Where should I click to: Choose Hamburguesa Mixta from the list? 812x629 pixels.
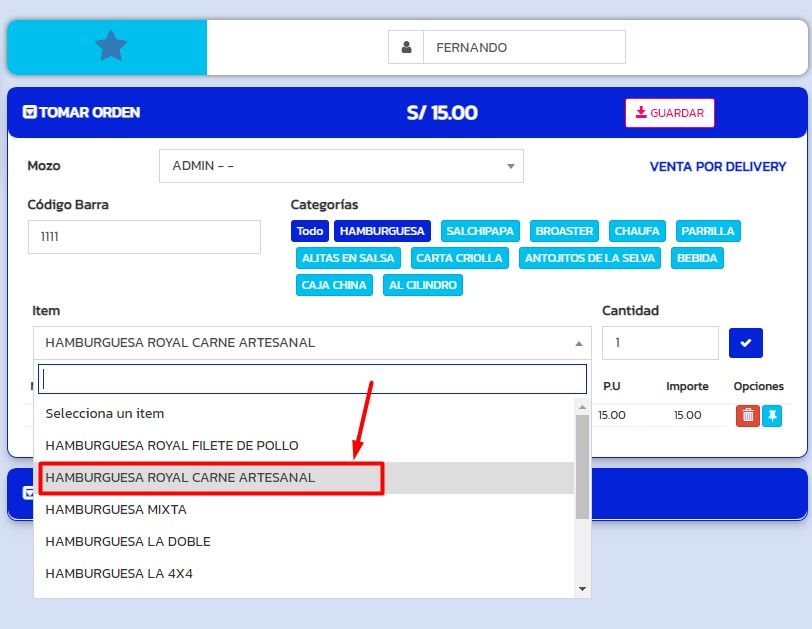coord(116,509)
